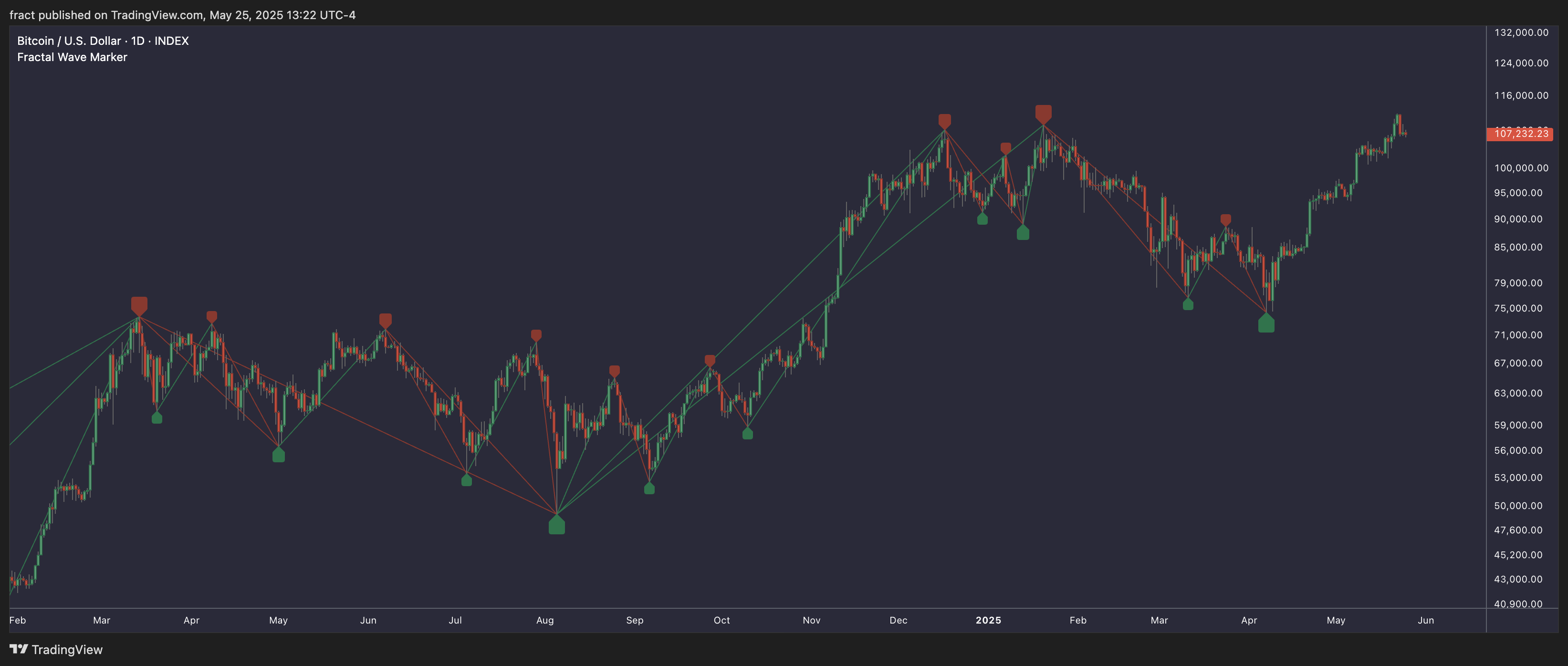Click the 40,900.00 price axis label

[1518, 604]
